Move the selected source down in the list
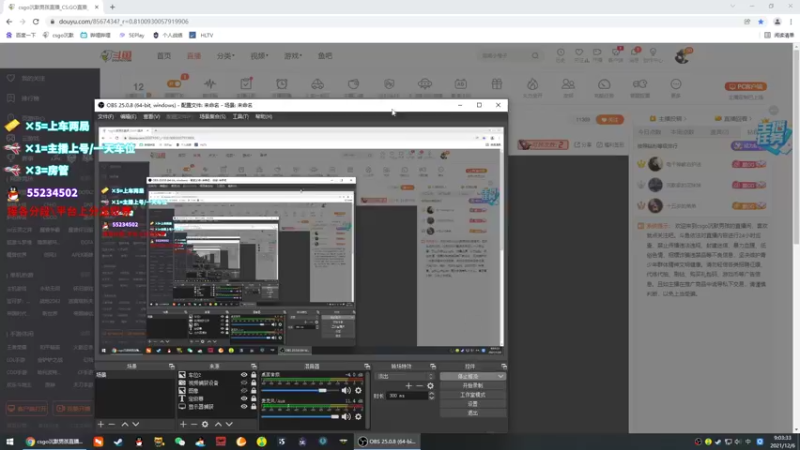Viewport: 800px width, 450px height. tap(229, 424)
